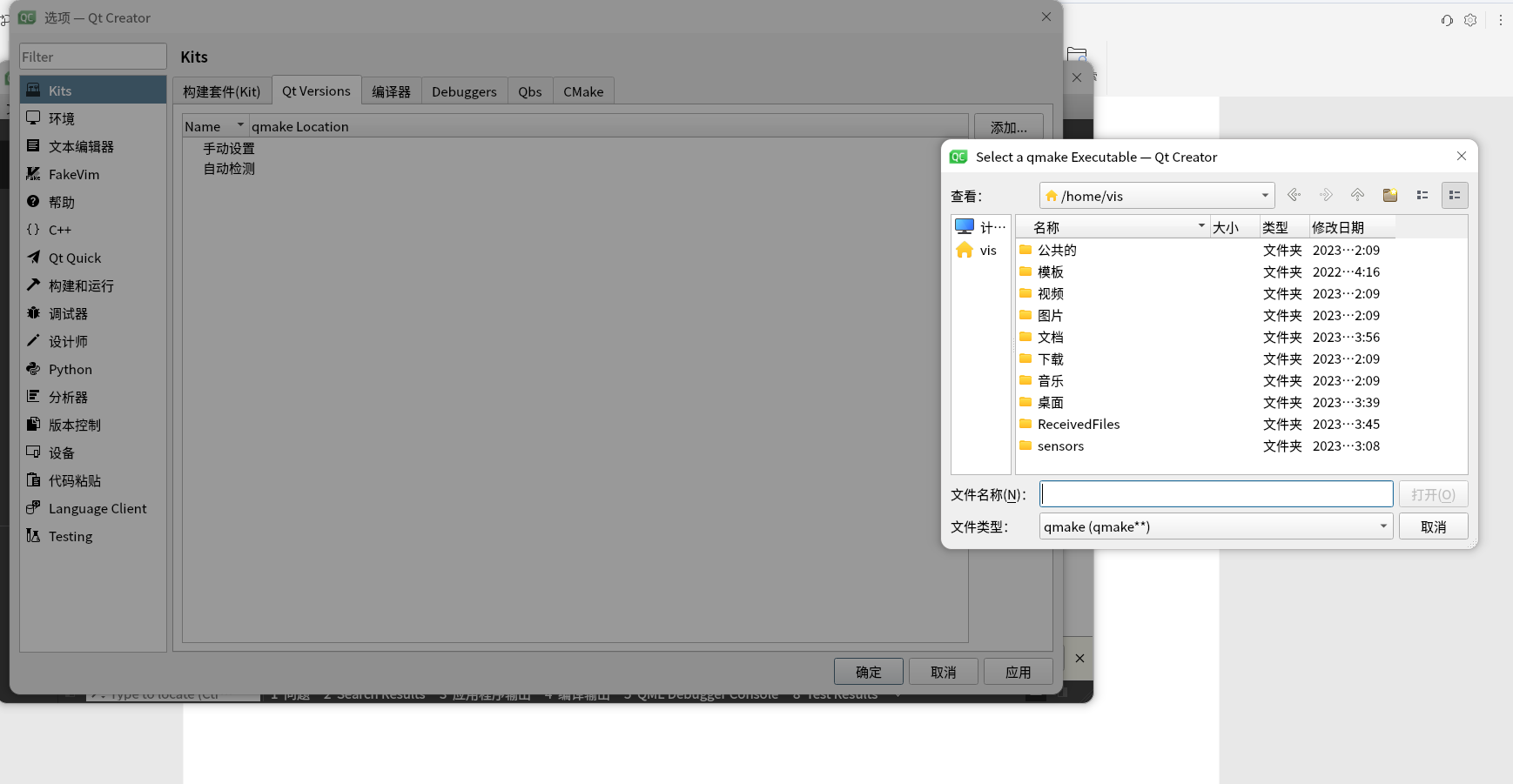Viewport: 1513px width, 784px height.
Task: Open Qt Quick settings category
Action: (93, 258)
